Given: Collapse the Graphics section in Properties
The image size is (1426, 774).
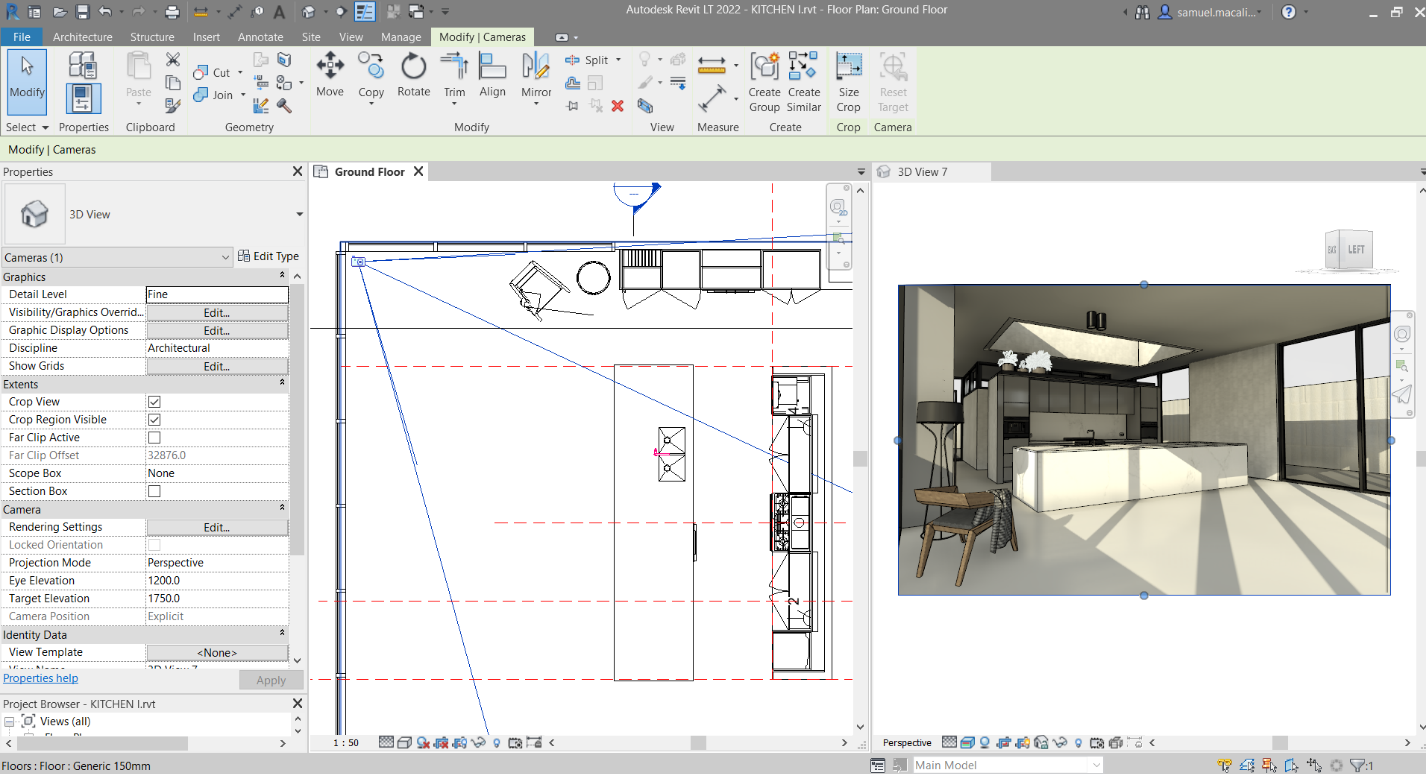Looking at the screenshot, I should (x=280, y=276).
